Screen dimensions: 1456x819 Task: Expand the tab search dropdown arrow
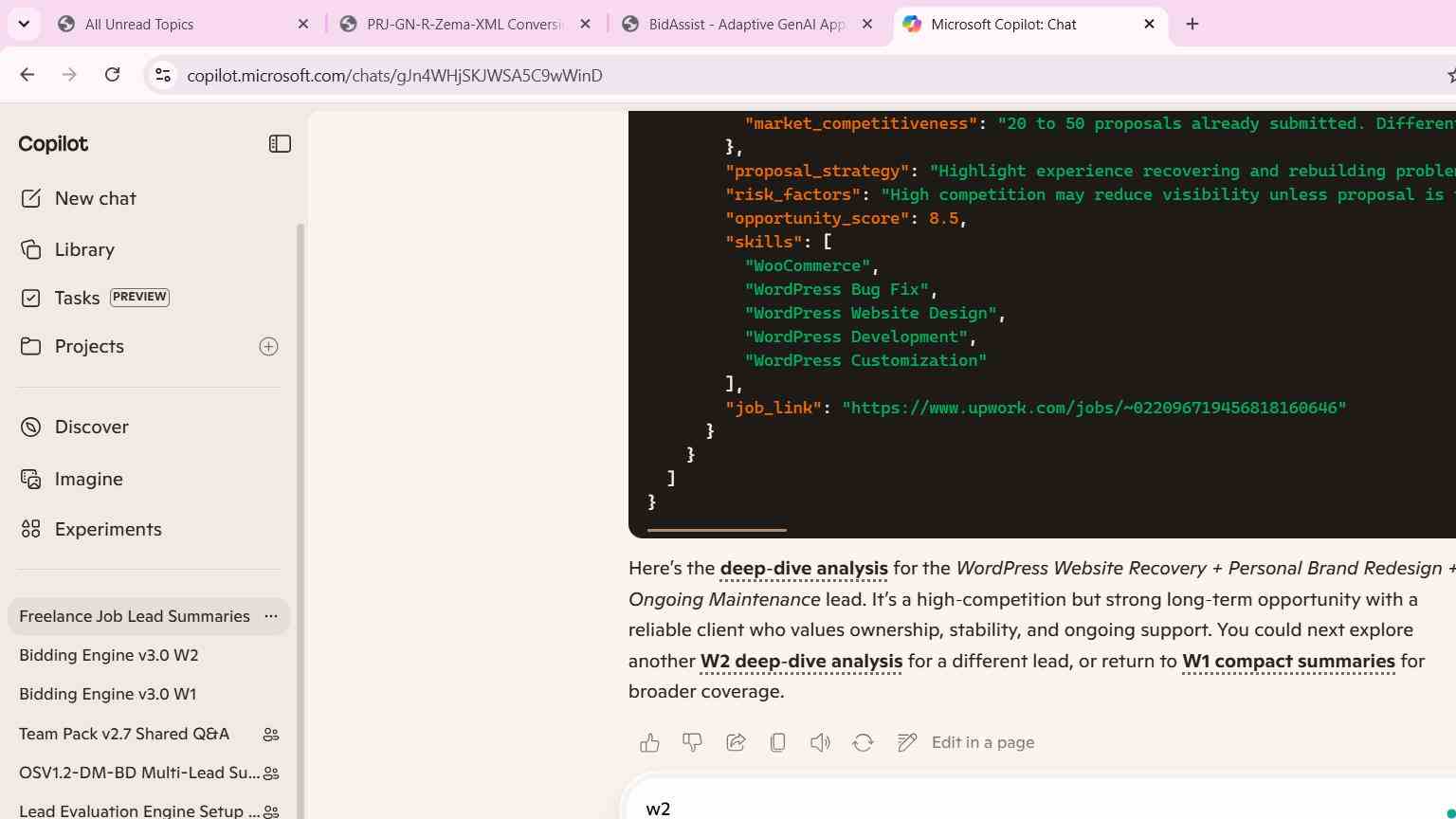coord(24,24)
